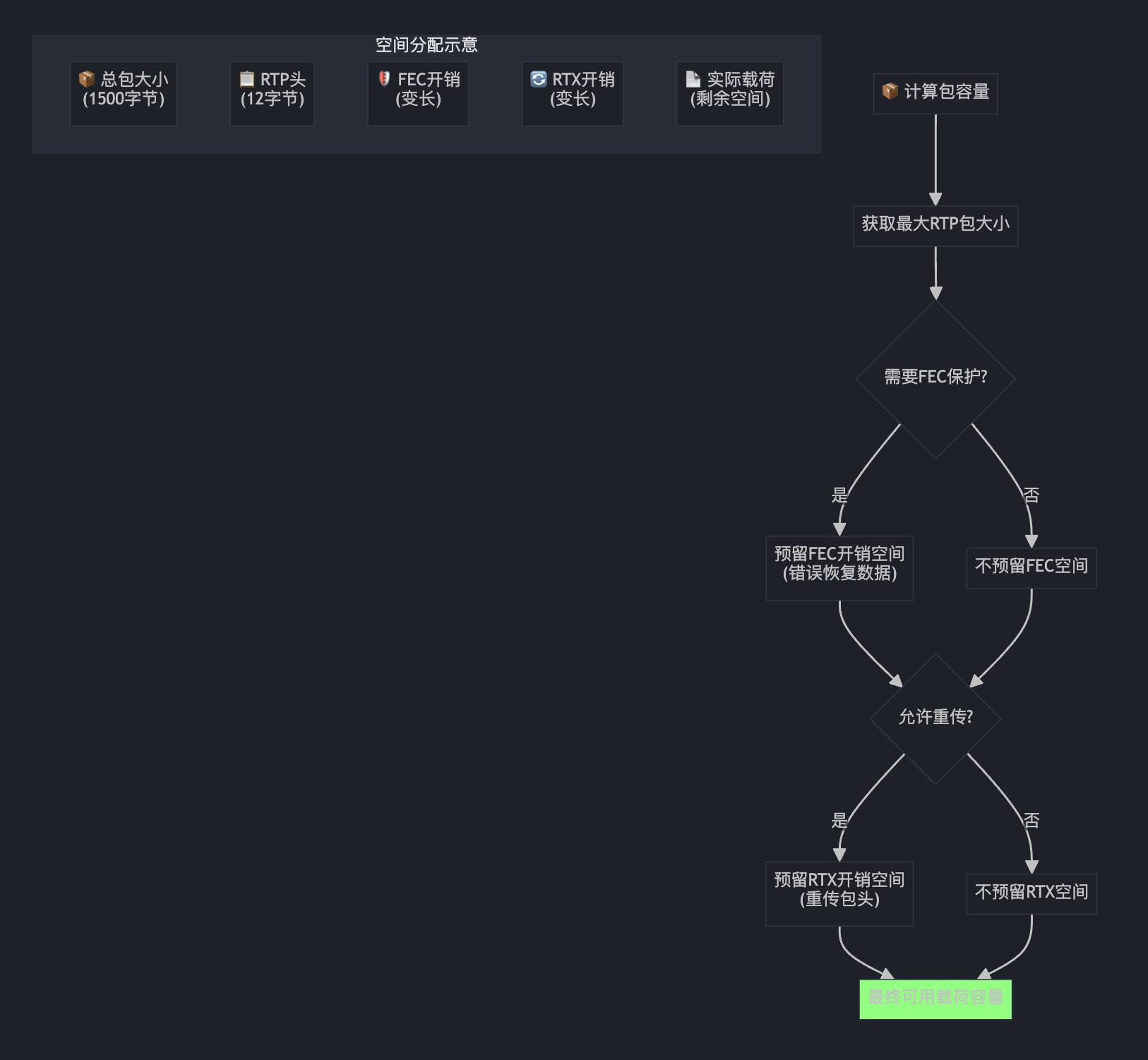This screenshot has width=1148, height=1060.
Task: Select the 允许重传 decision diamond
Action: (x=936, y=718)
